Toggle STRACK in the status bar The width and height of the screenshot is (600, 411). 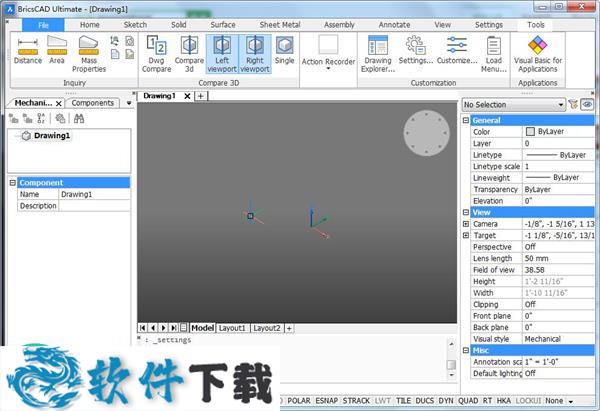356,401
